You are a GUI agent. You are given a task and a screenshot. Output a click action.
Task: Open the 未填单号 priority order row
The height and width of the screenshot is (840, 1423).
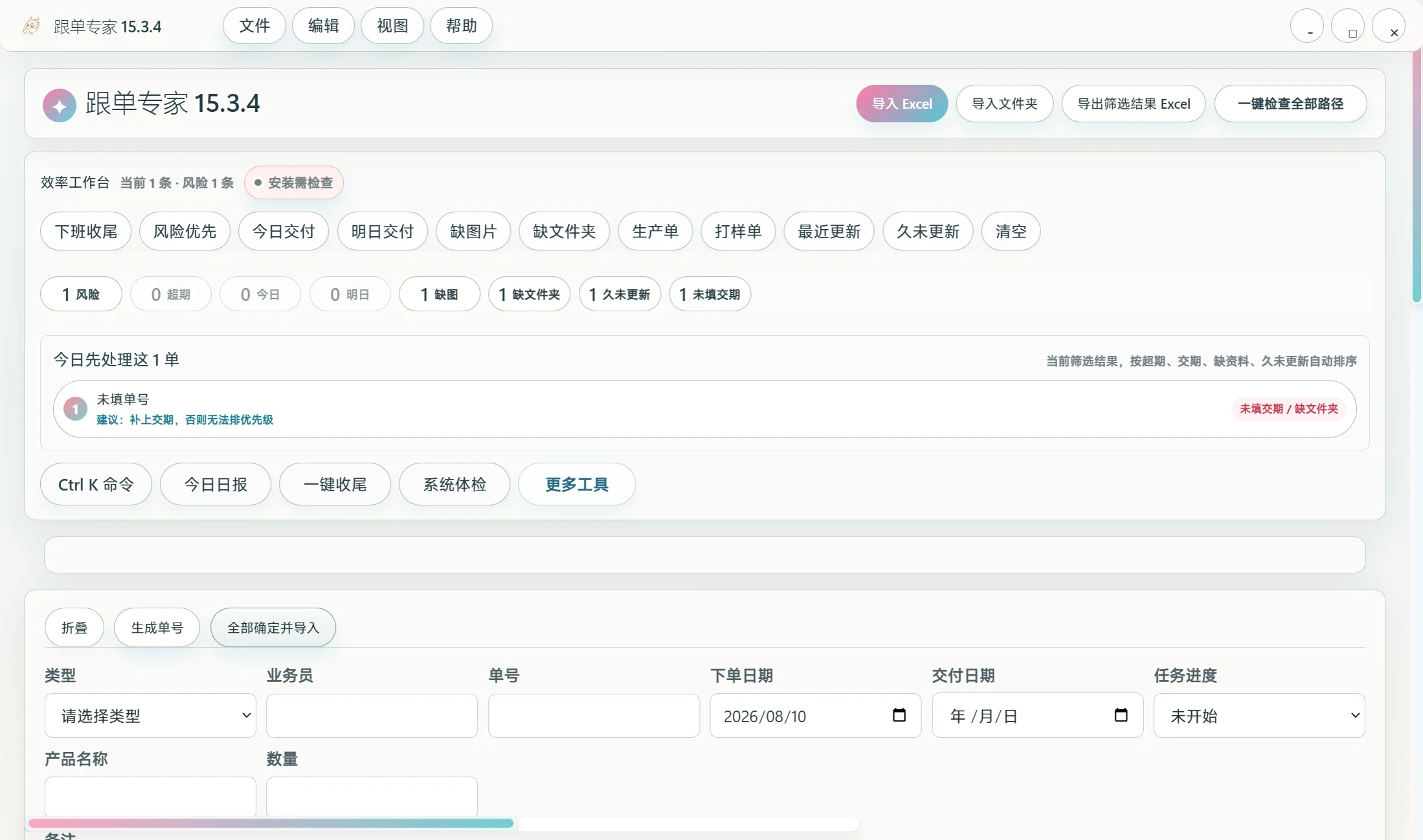pos(705,409)
